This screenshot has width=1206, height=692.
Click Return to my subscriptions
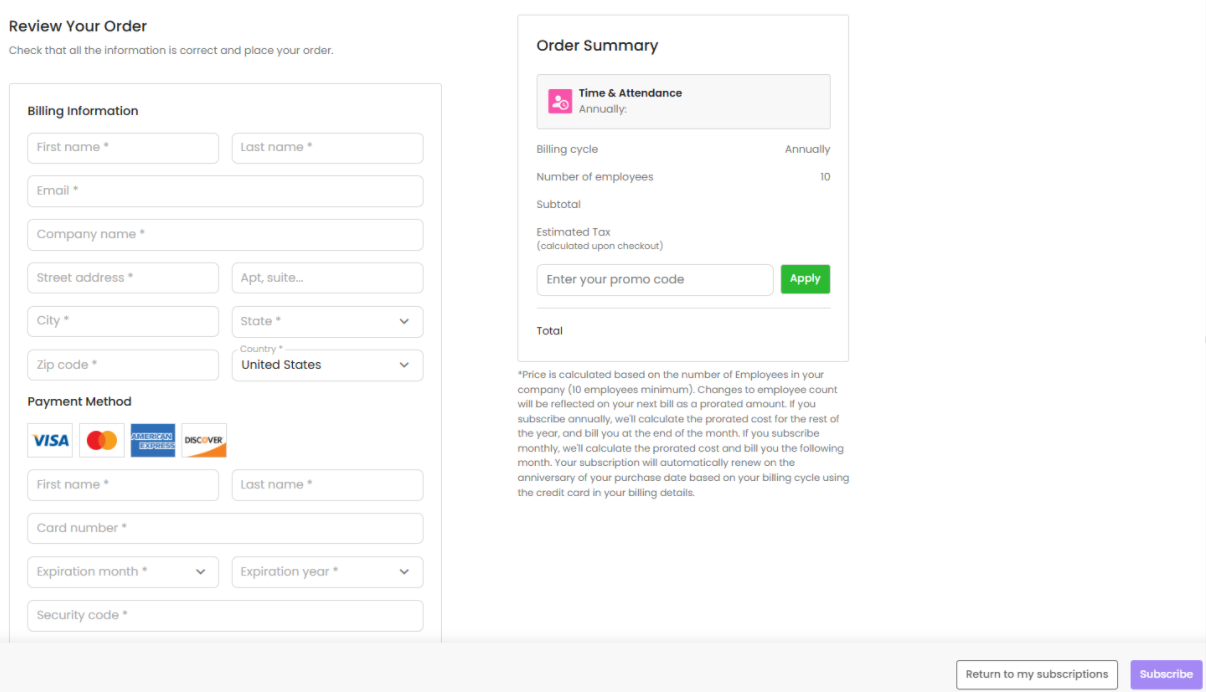pyautogui.click(x=1036, y=674)
